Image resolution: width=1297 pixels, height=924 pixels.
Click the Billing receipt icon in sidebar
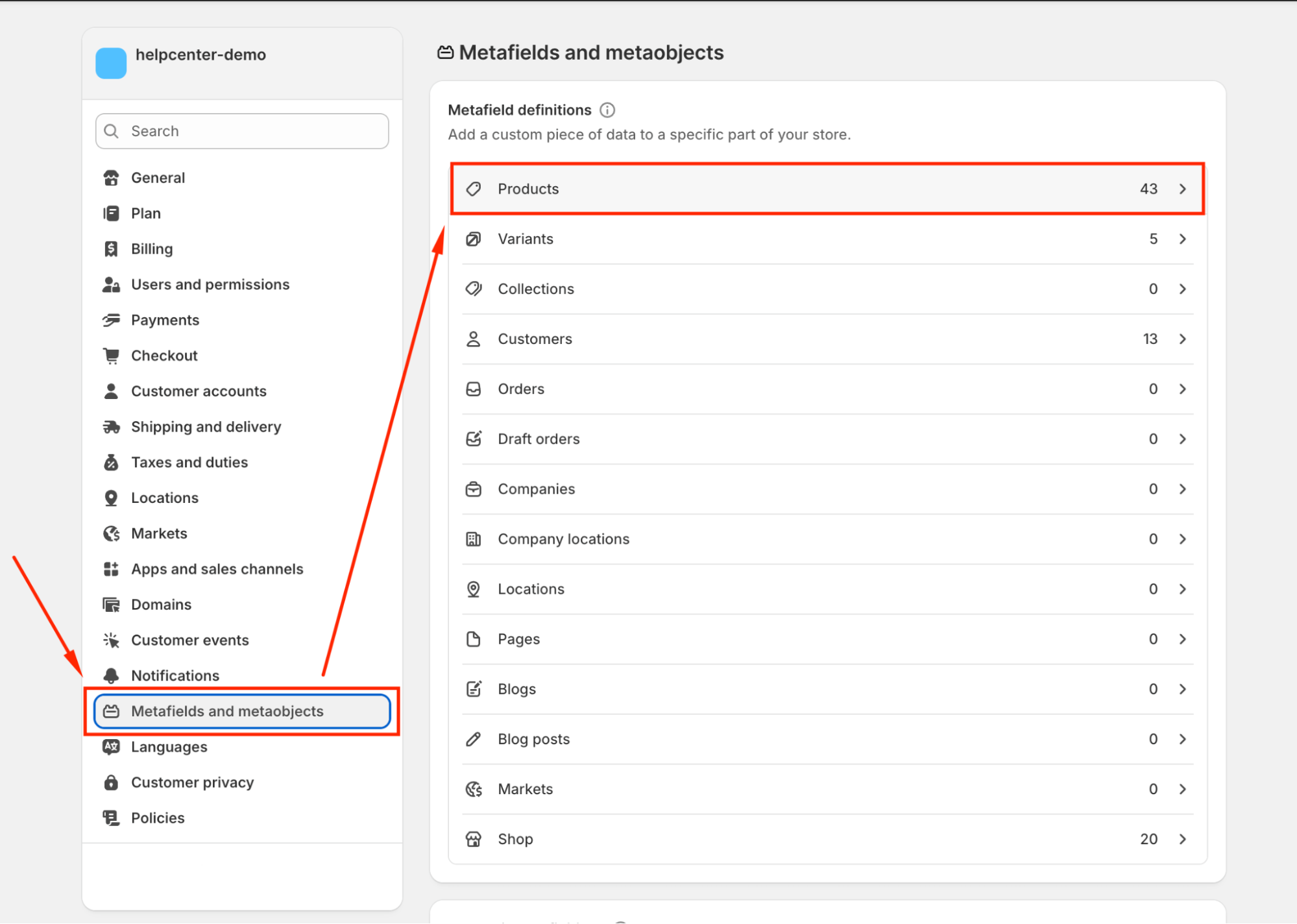111,249
